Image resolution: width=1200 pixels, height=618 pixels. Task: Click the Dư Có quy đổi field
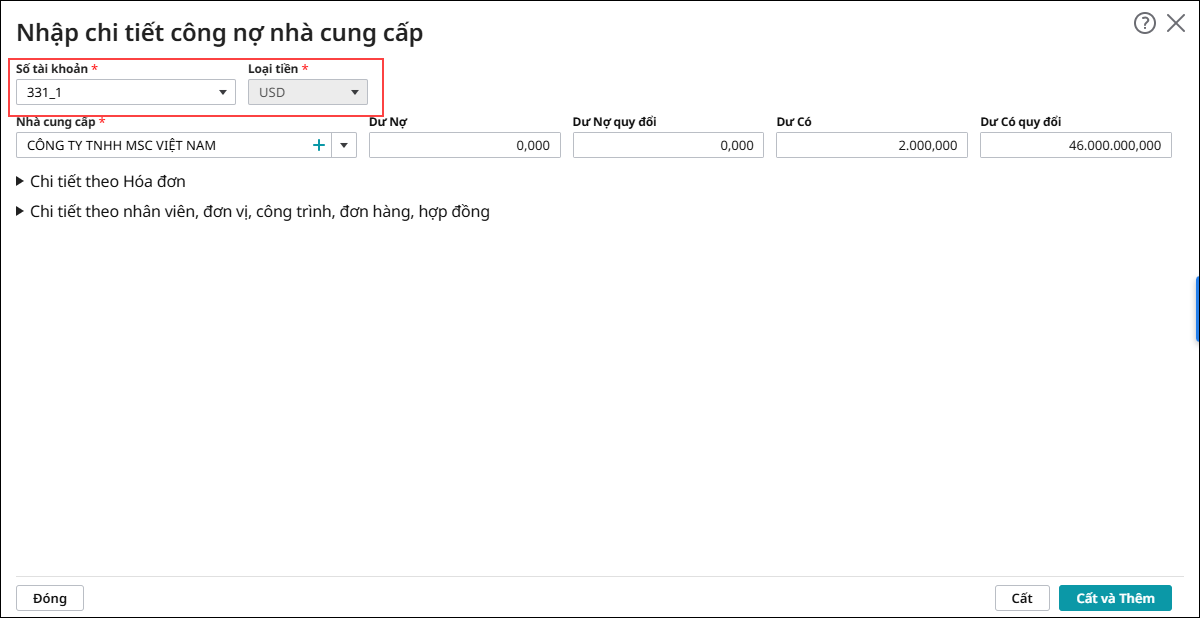(x=1075, y=145)
